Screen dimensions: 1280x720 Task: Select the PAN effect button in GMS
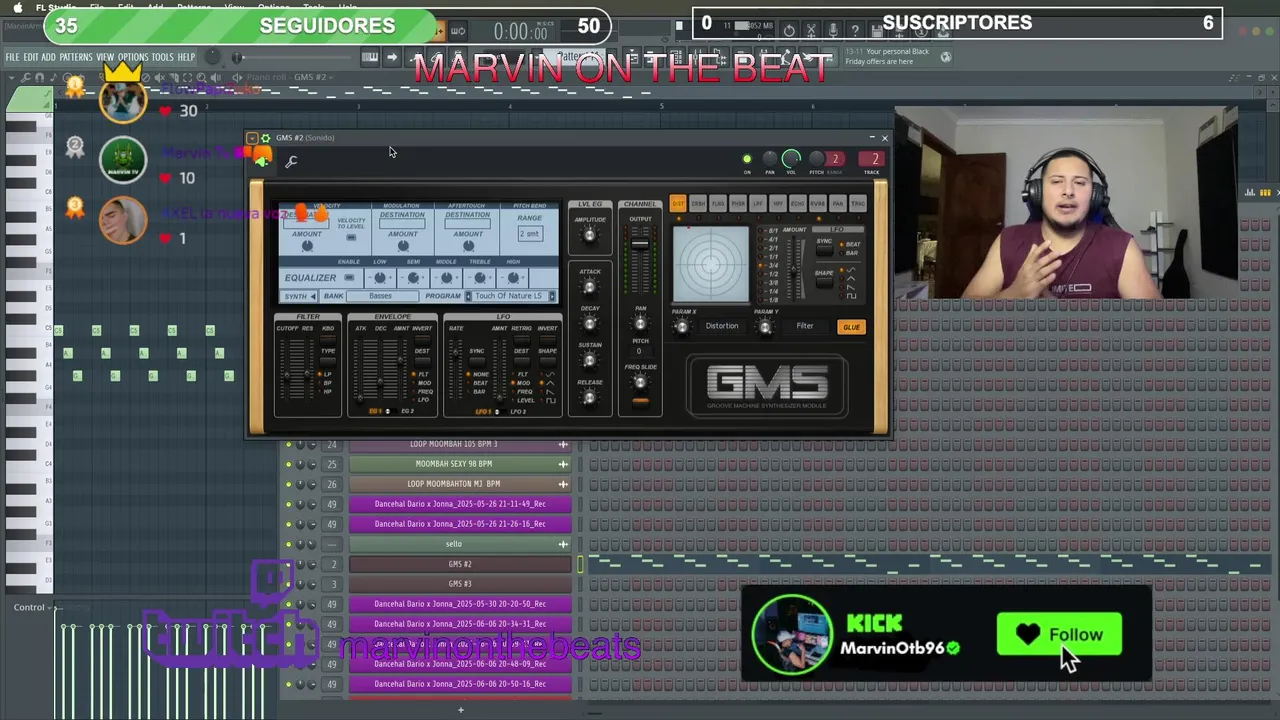point(838,204)
